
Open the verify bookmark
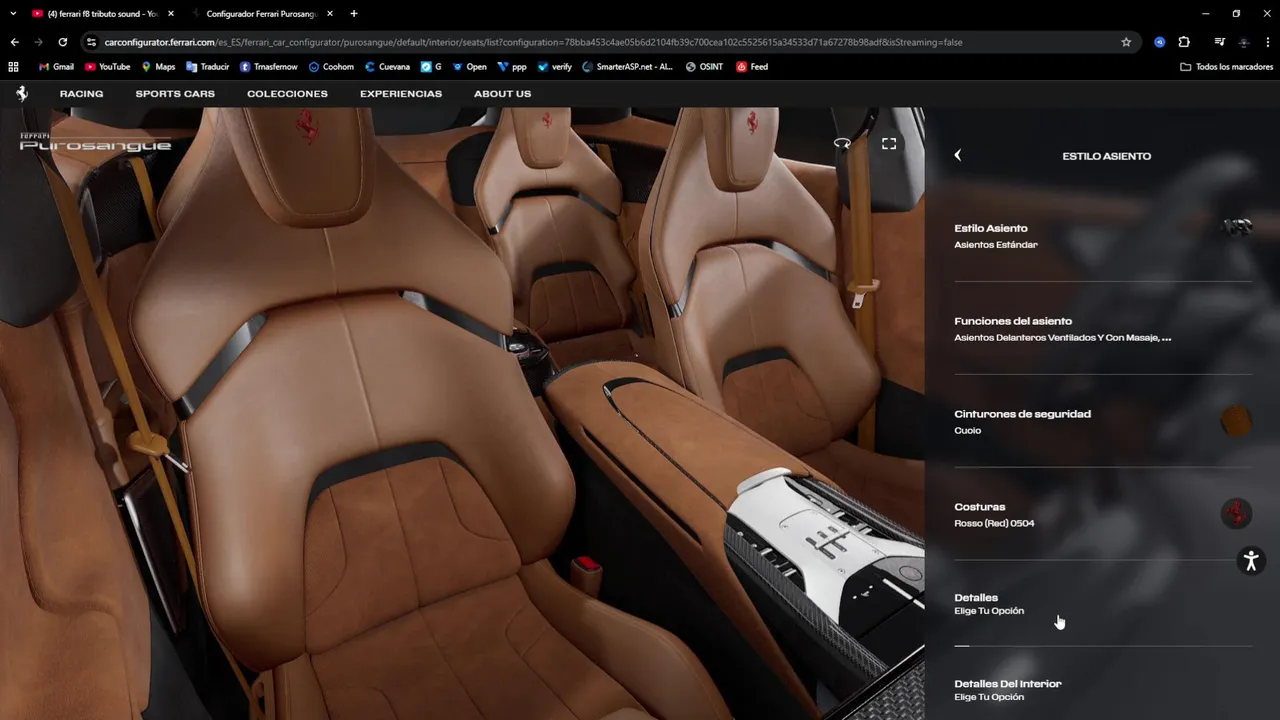coord(556,67)
